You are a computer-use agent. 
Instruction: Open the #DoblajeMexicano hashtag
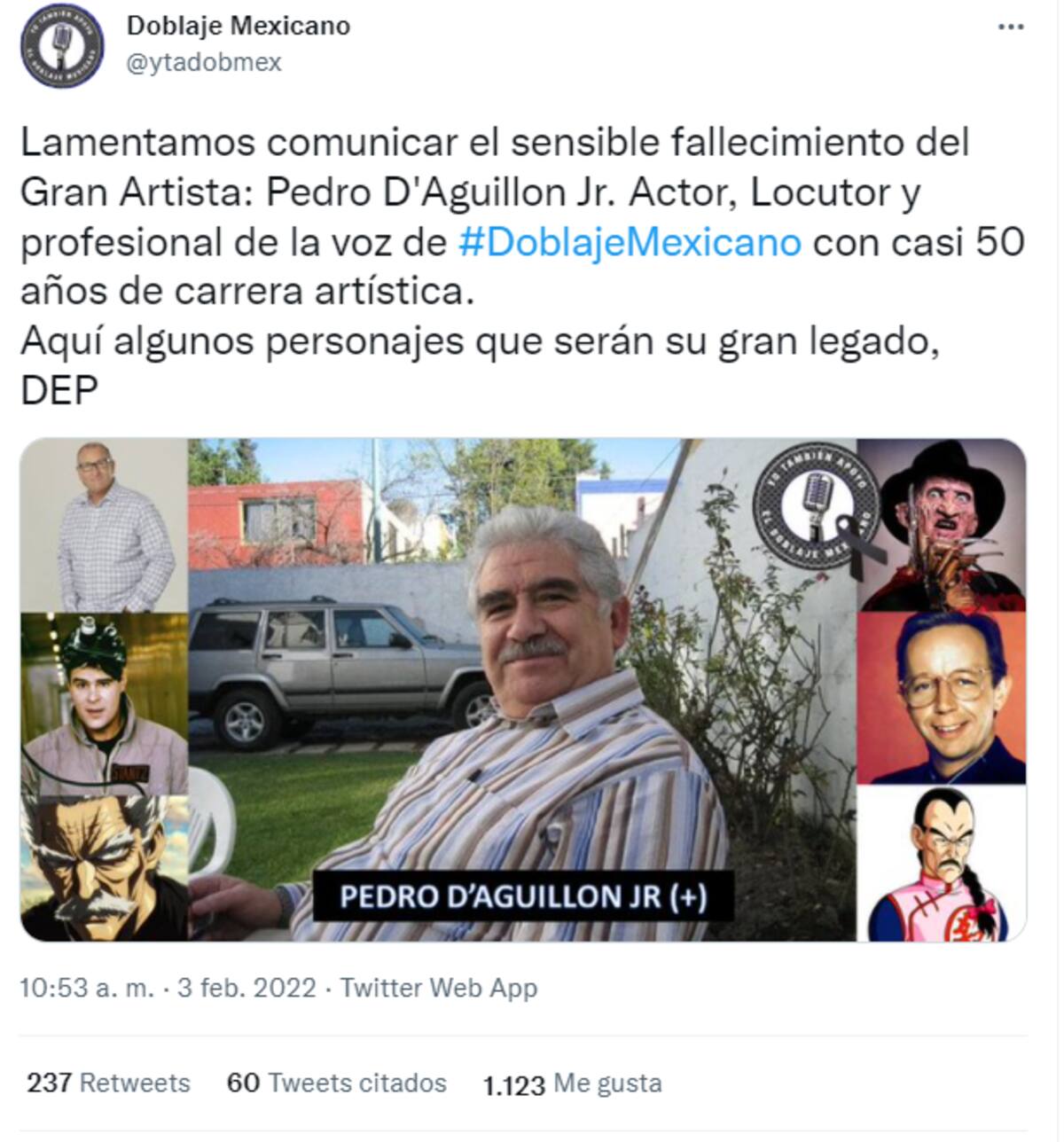point(630,242)
